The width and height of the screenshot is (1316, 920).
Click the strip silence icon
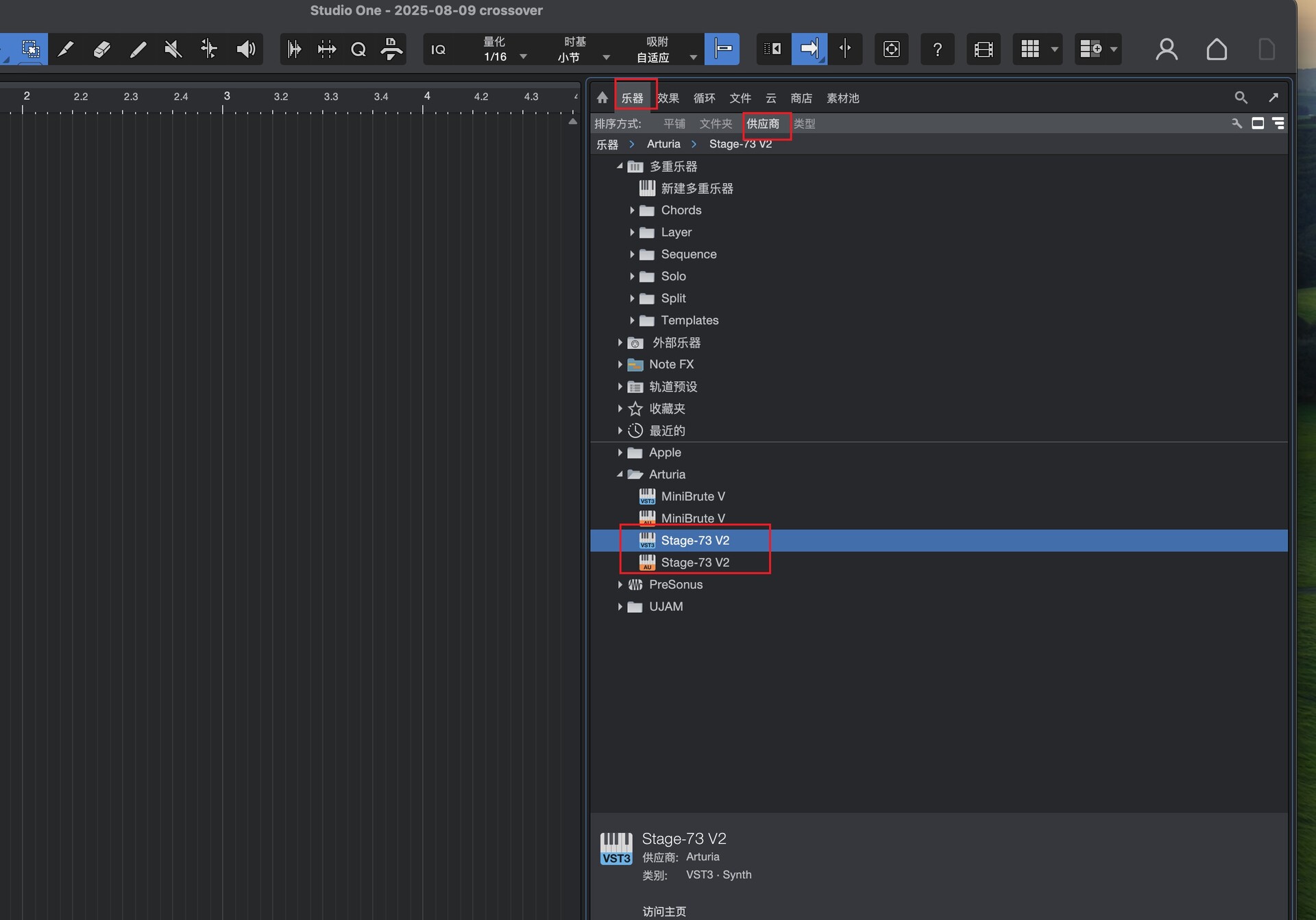294,49
